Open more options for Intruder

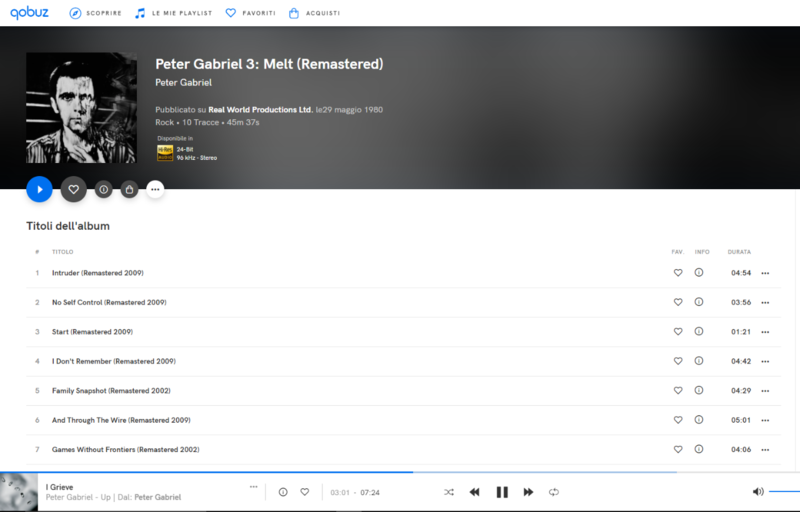pos(765,273)
